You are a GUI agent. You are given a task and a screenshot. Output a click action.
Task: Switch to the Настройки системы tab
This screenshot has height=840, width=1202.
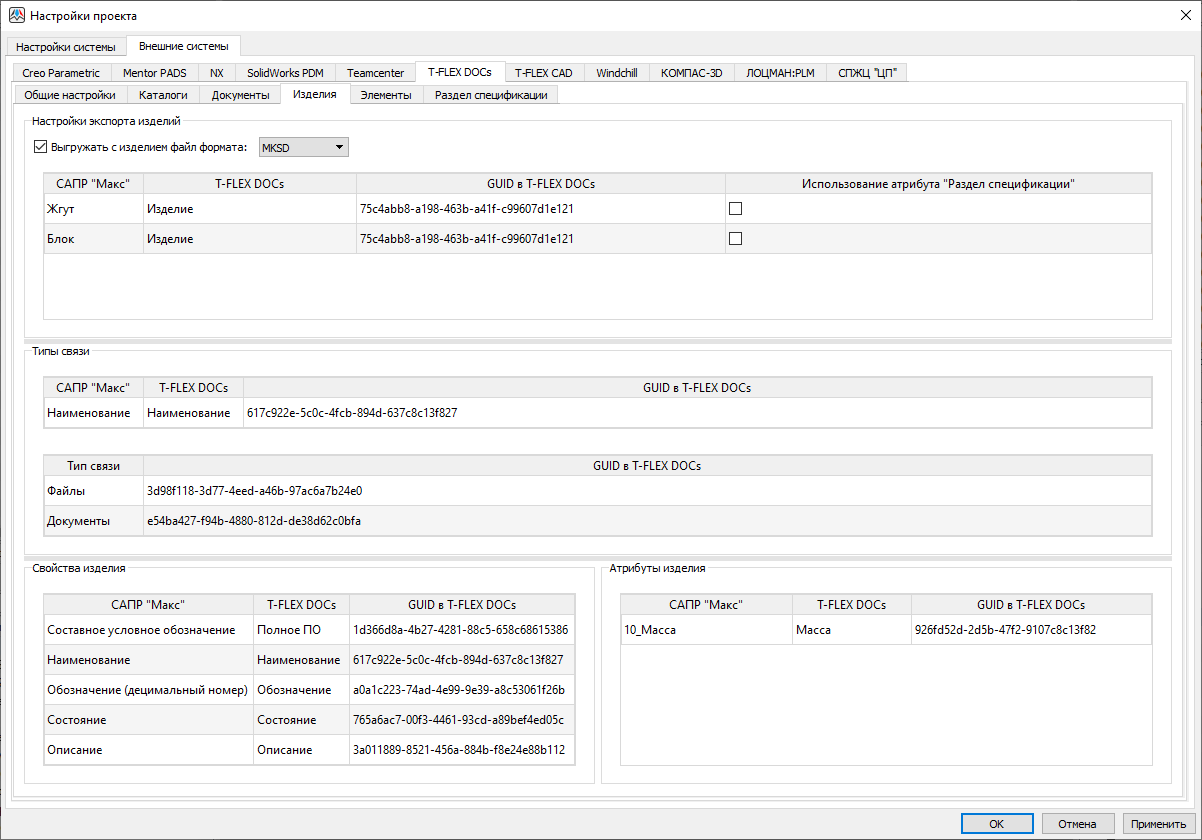(66, 47)
